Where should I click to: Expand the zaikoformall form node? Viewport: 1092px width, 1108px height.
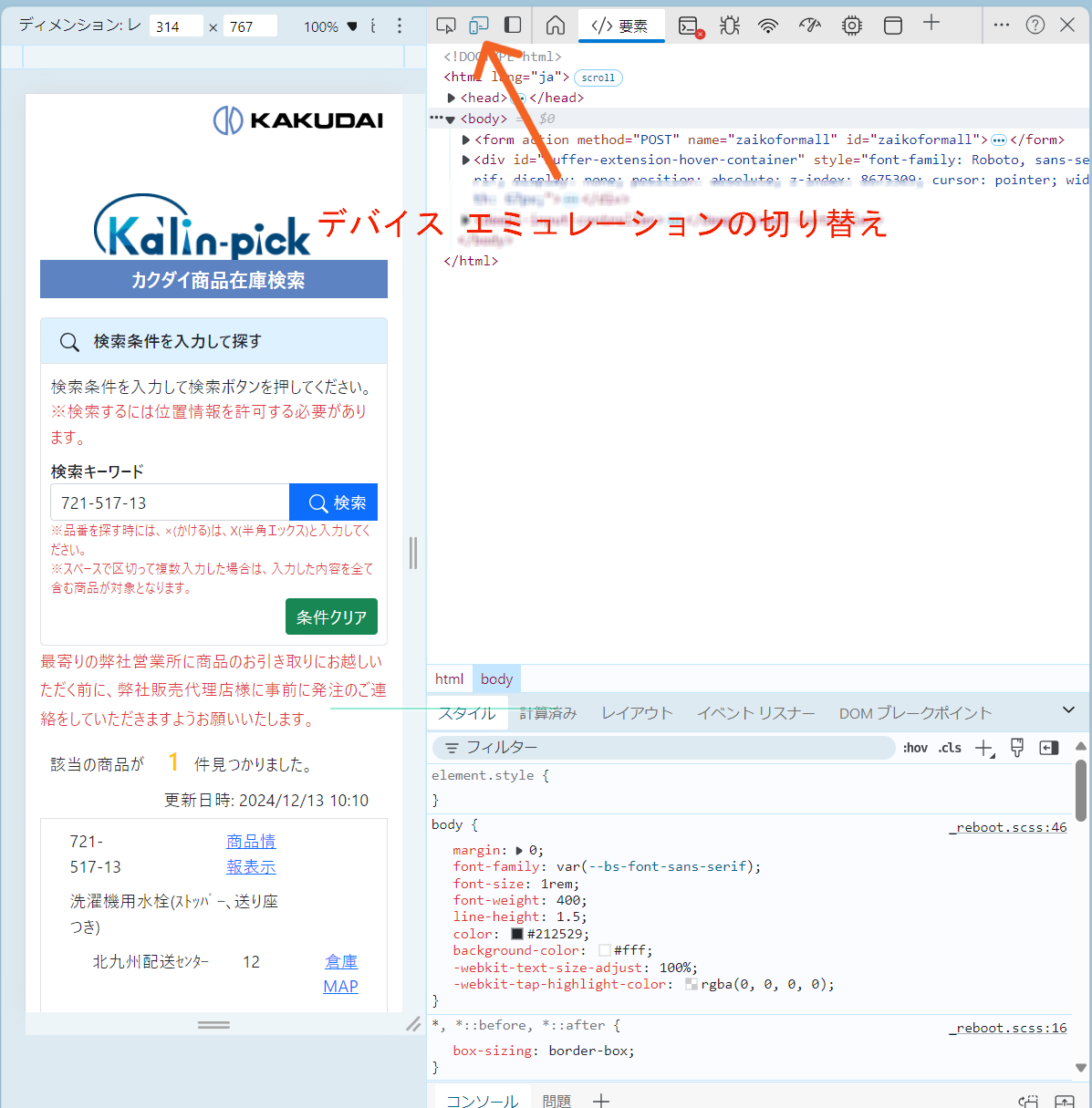(x=466, y=140)
